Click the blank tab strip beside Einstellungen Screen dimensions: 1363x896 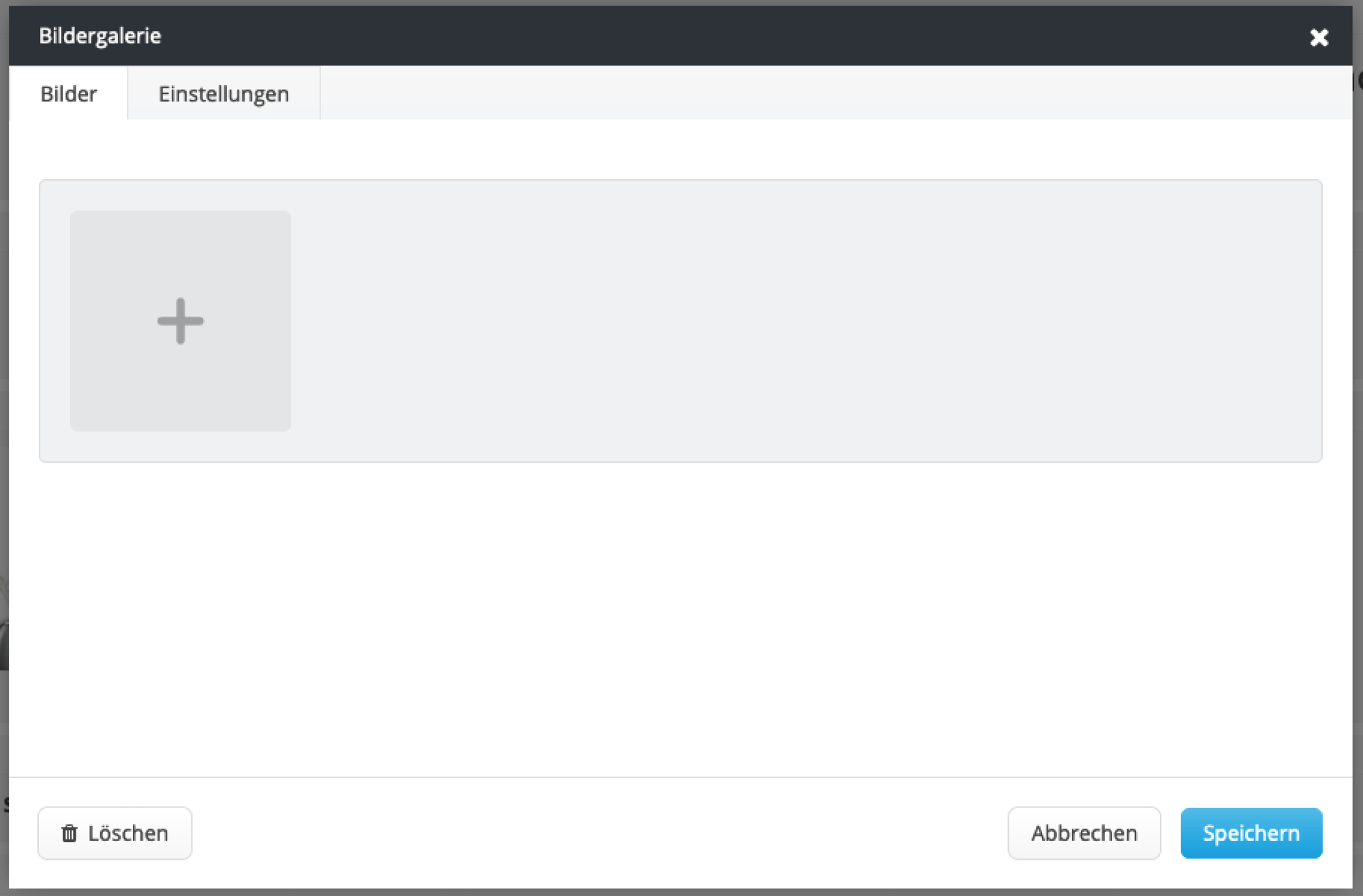pyautogui.click(x=818, y=94)
